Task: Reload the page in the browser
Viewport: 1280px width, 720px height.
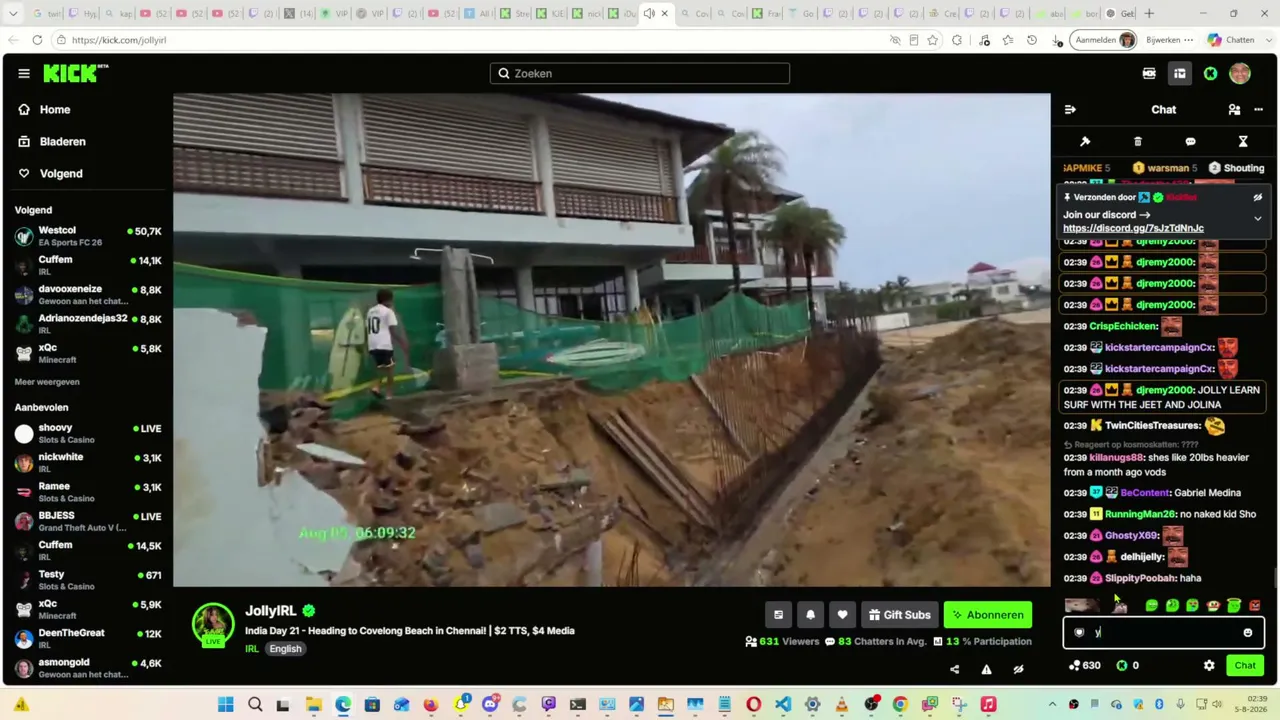Action: click(x=37, y=40)
